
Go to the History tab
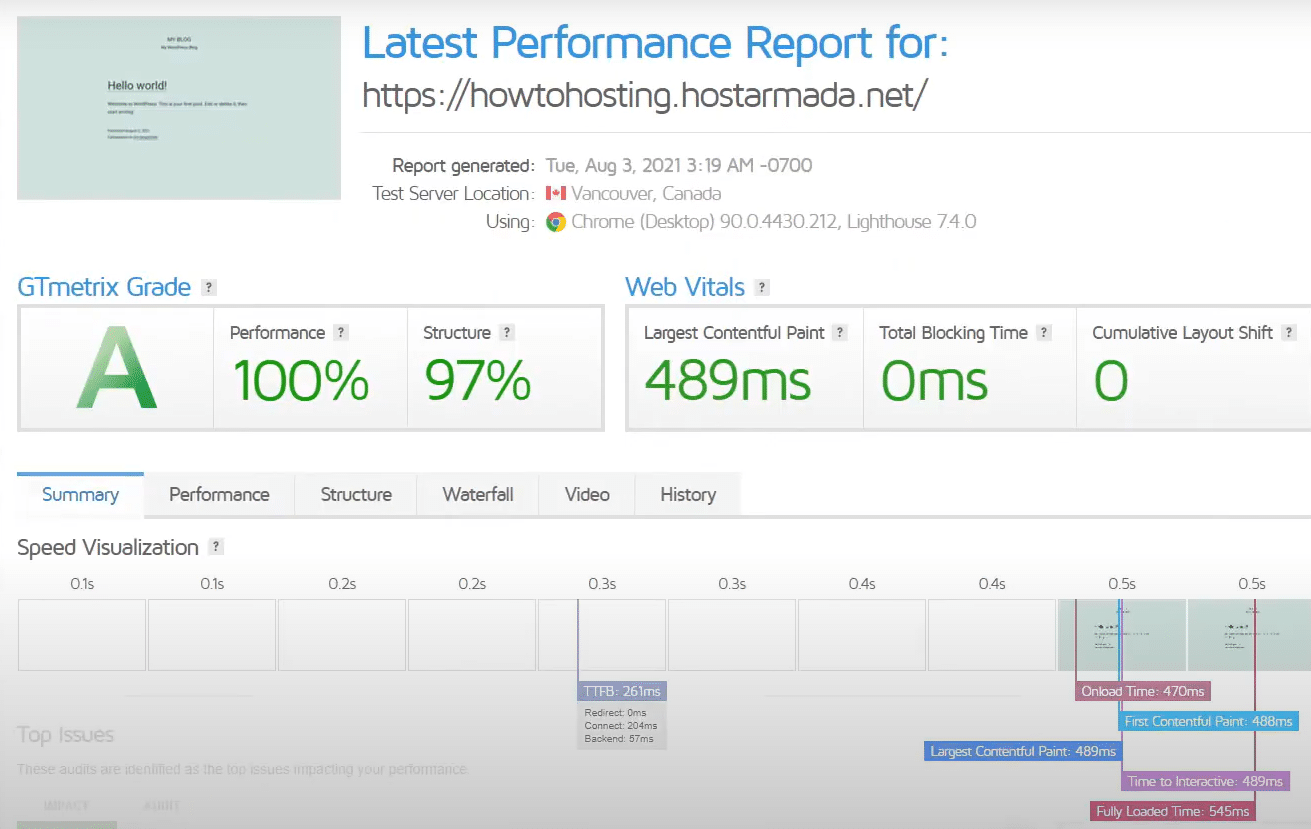(x=688, y=494)
